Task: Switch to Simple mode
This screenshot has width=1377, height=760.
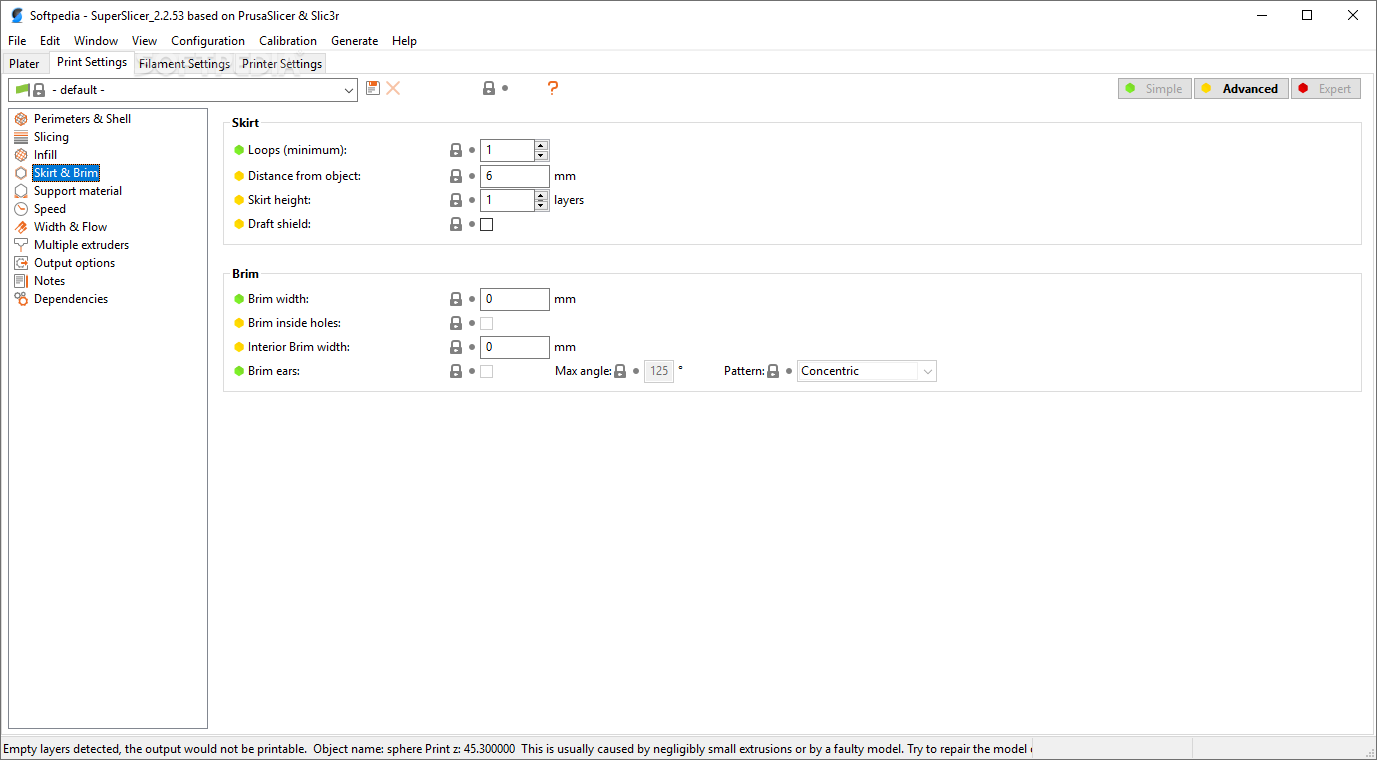Action: tap(1155, 89)
